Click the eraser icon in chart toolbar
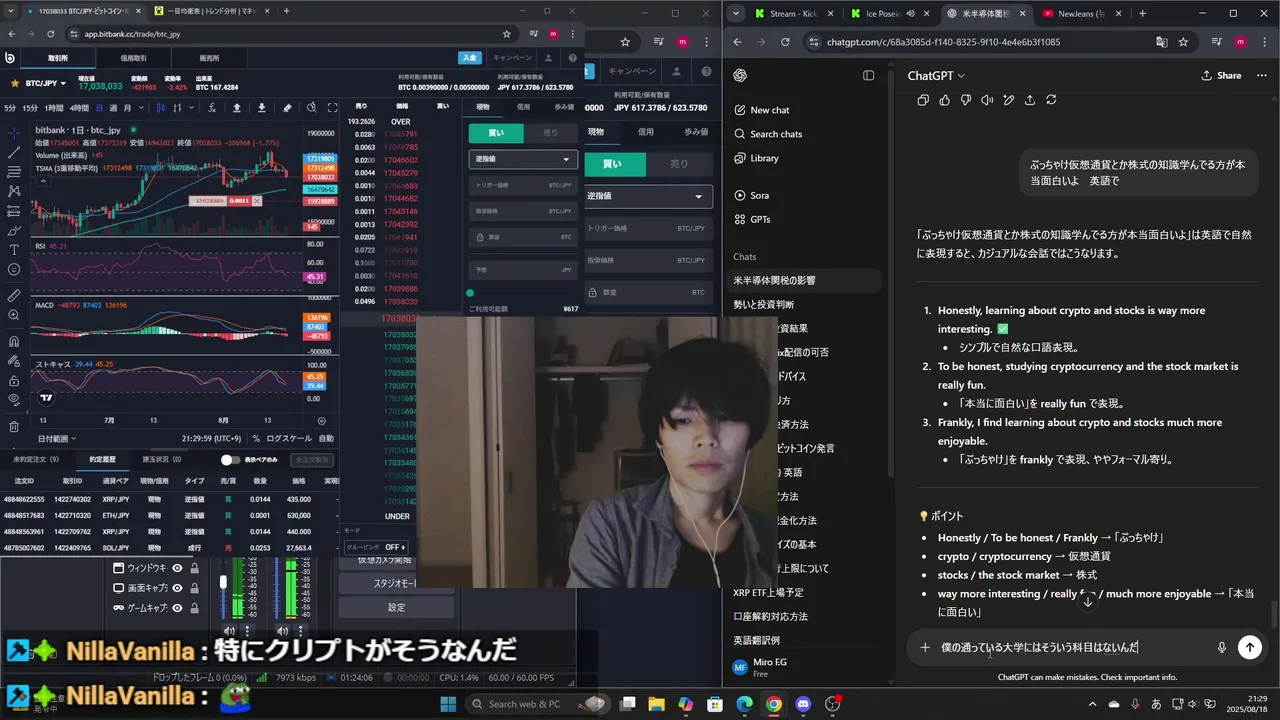Viewport: 1280px width, 720px height. pos(287,108)
